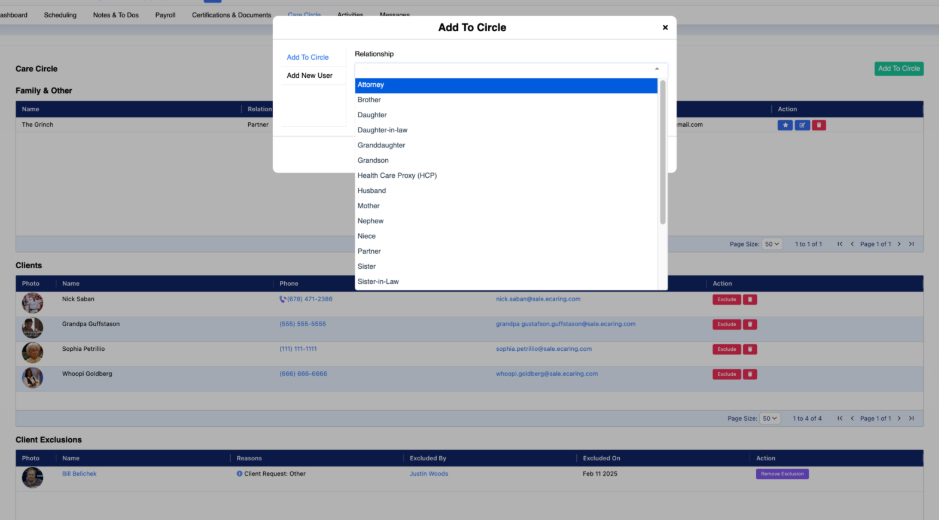Choose Daughter in the Relationship list
Image resolution: width=939 pixels, height=520 pixels.
506,115
